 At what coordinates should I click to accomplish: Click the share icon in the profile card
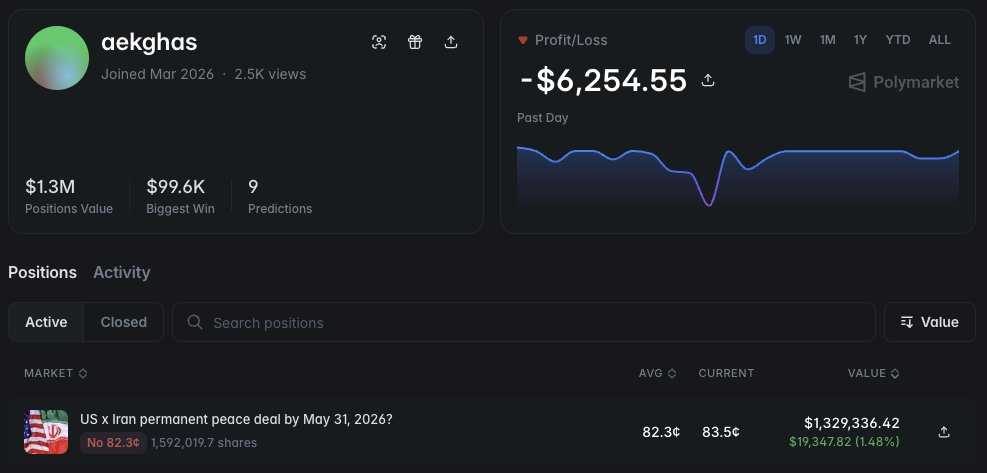point(451,42)
